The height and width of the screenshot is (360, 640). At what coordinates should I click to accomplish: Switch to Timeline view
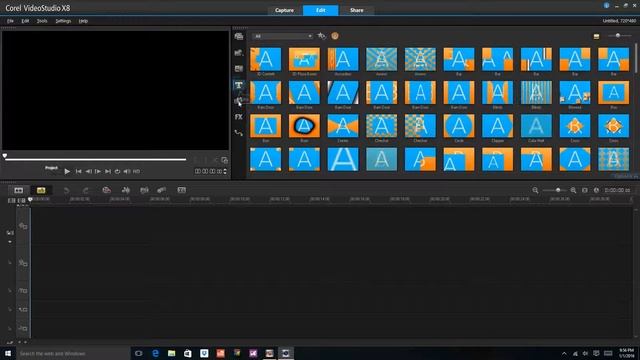point(41,190)
